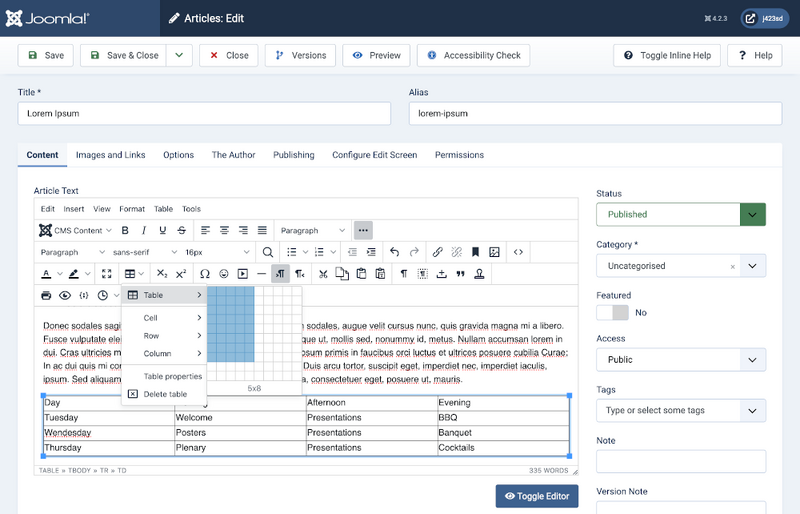The image size is (800, 514).
Task: Insert a blockquote
Action: point(460,274)
